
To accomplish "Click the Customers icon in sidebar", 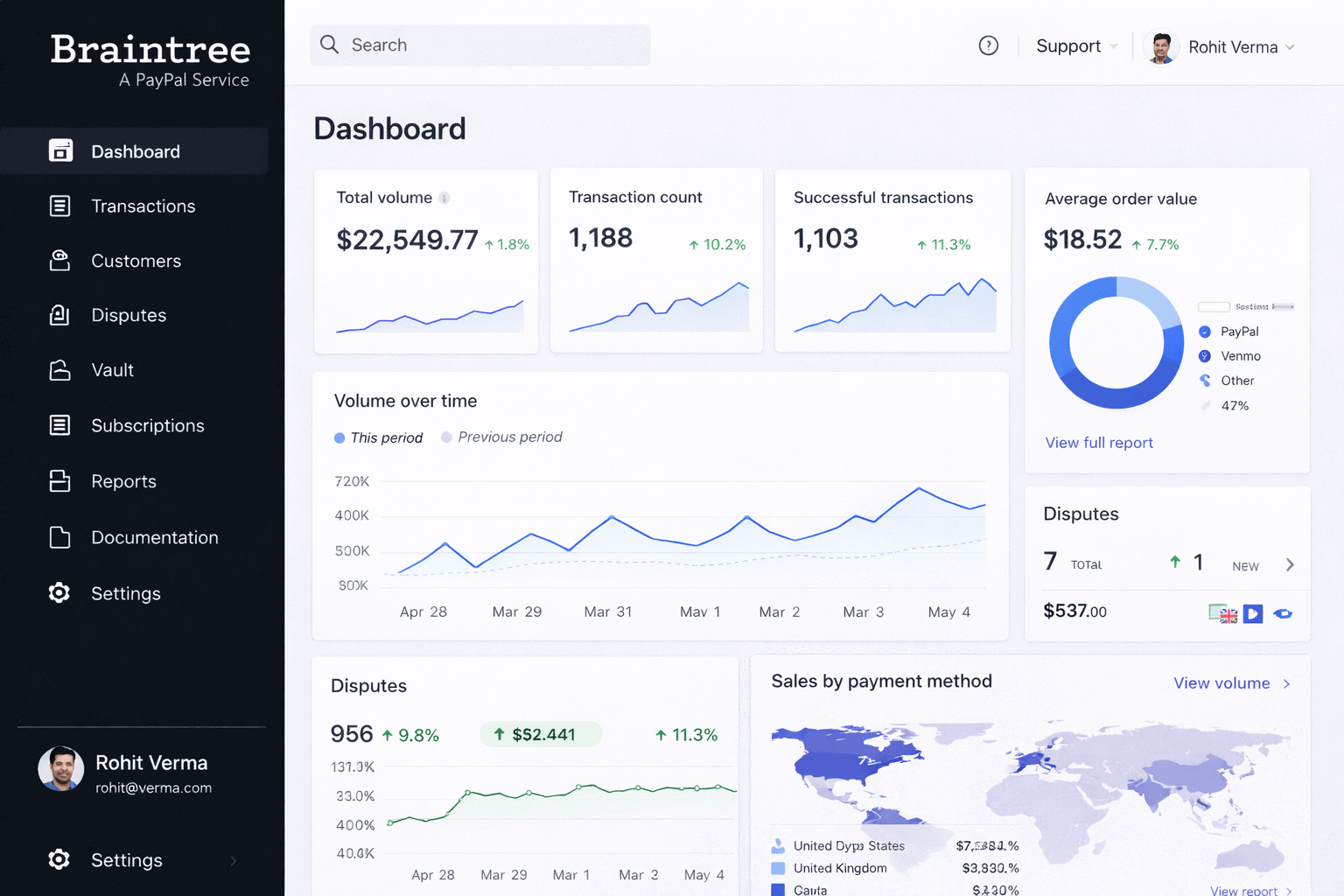I will pyautogui.click(x=59, y=261).
